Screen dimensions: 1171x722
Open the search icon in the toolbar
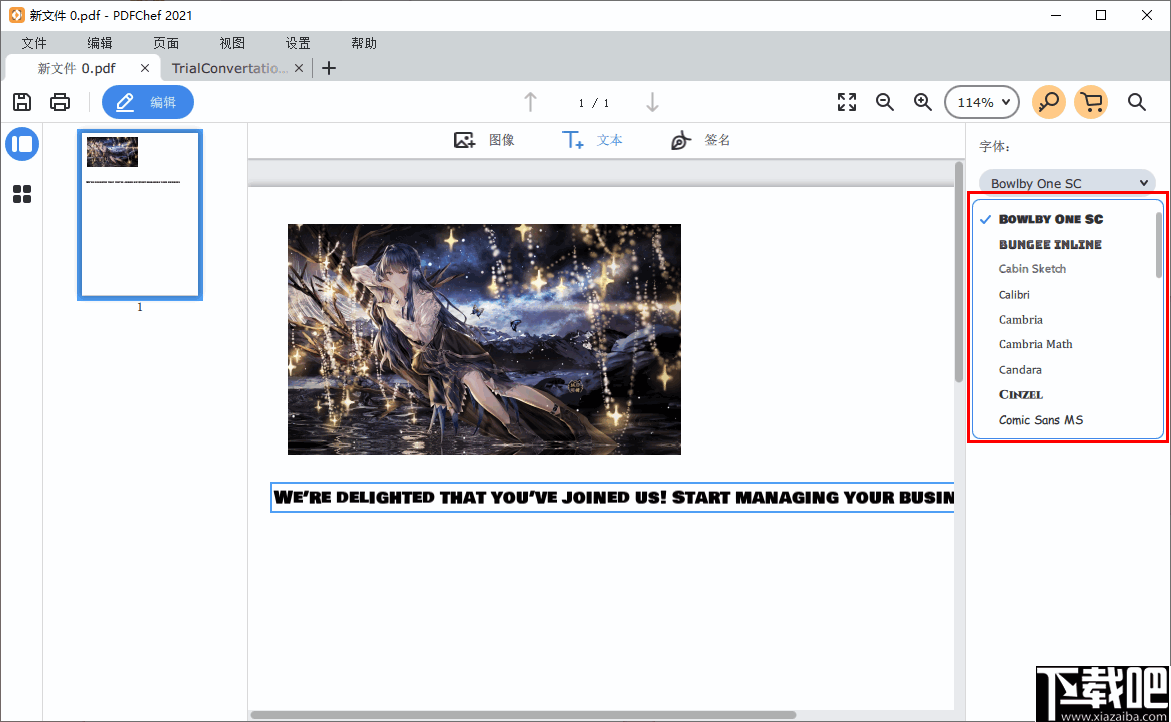click(x=1137, y=101)
